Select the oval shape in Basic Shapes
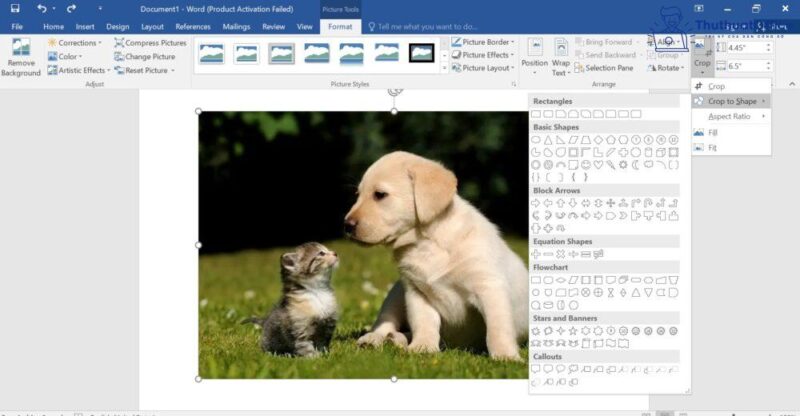800x416 pixels. click(536, 140)
